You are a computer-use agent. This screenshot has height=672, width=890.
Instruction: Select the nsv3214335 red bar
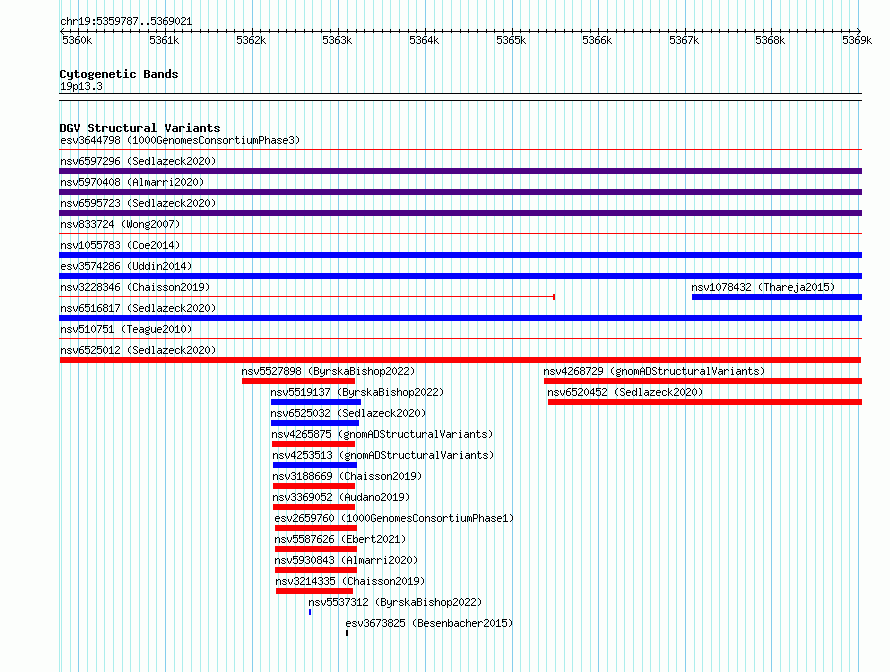314,591
